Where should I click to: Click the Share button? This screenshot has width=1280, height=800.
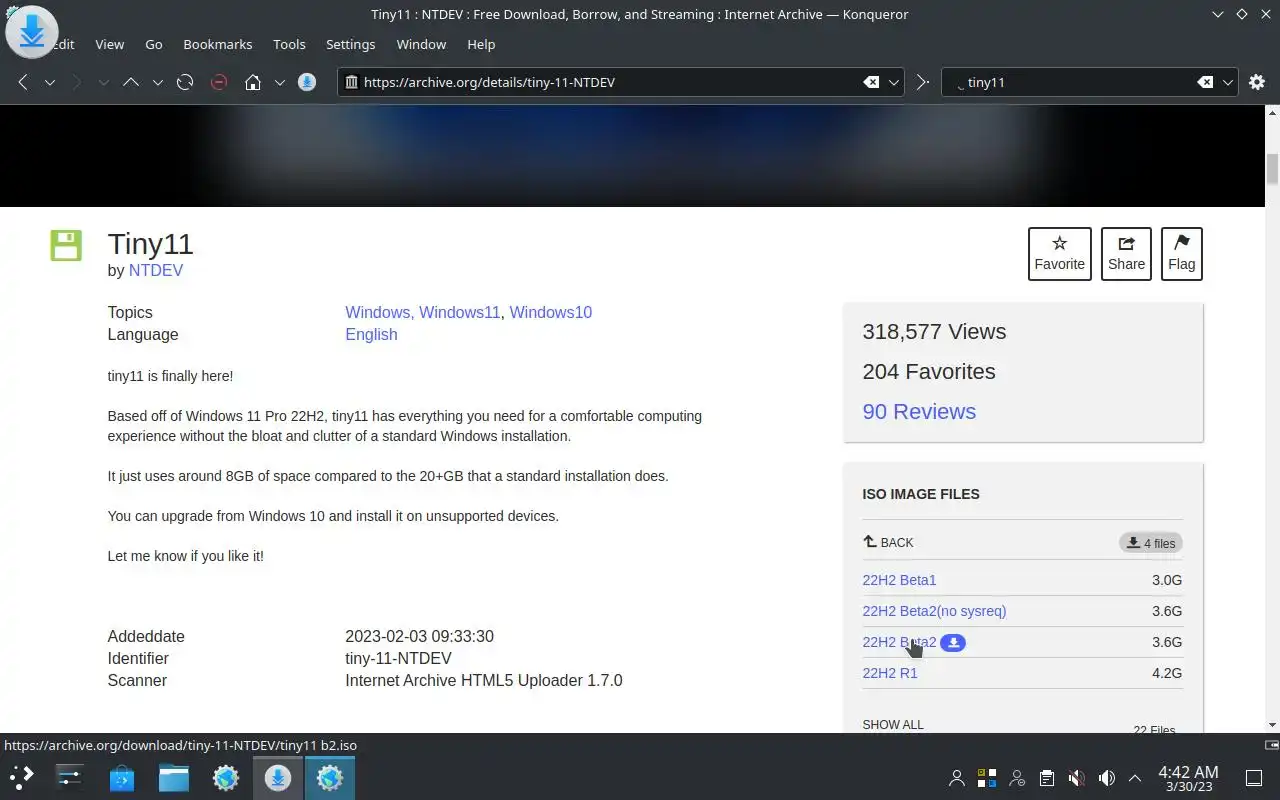pos(1126,254)
